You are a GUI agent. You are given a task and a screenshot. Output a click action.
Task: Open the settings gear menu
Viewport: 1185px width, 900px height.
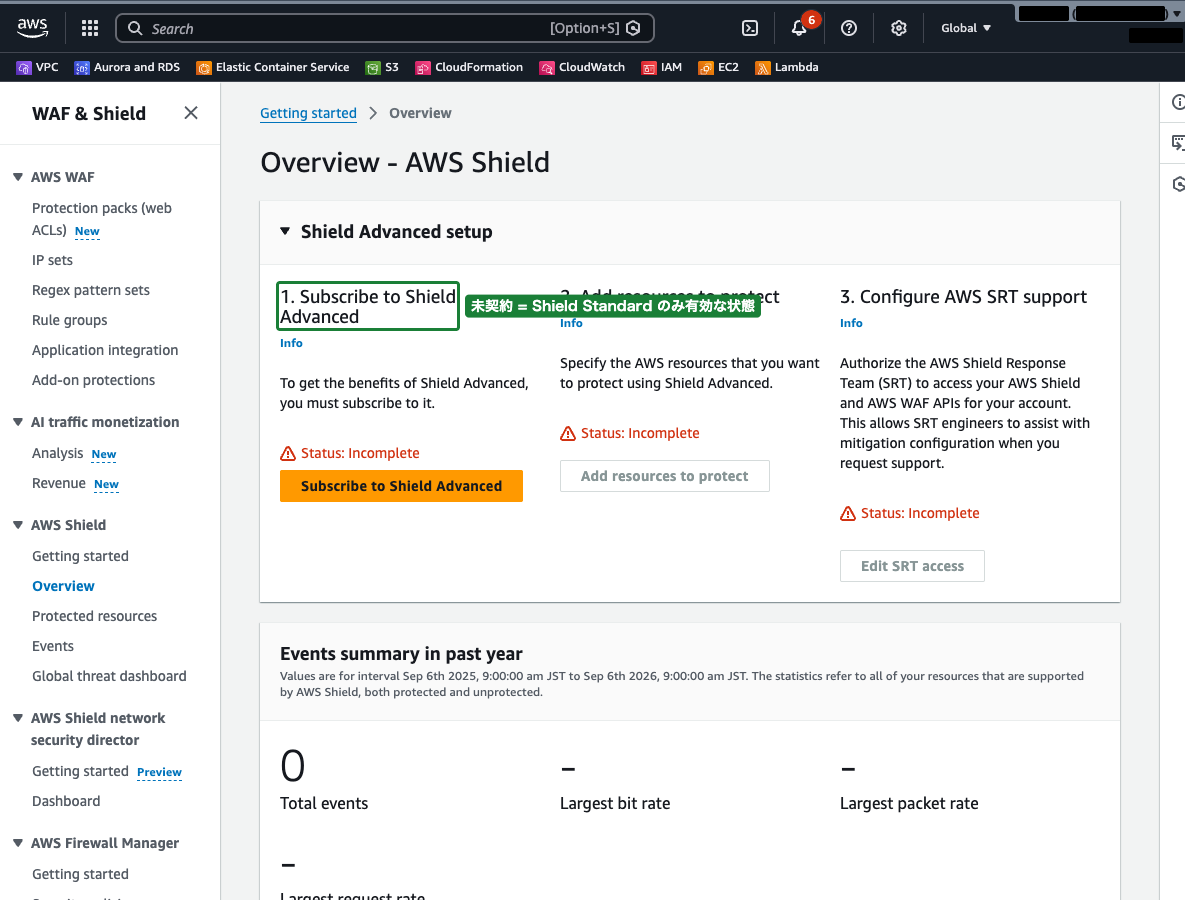(899, 28)
